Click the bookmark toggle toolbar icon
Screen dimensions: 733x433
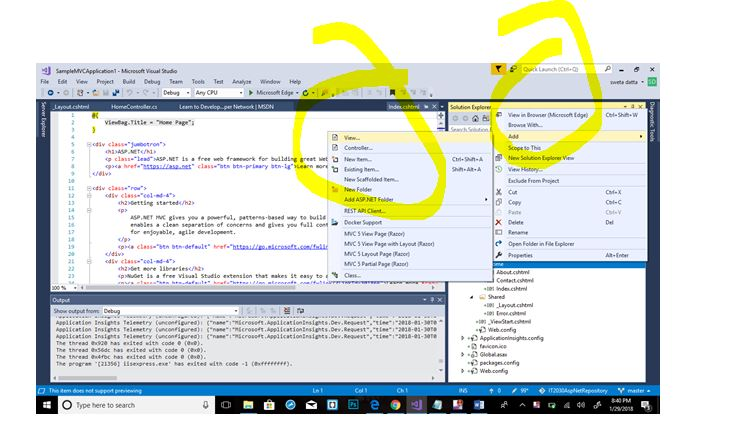pos(393,93)
